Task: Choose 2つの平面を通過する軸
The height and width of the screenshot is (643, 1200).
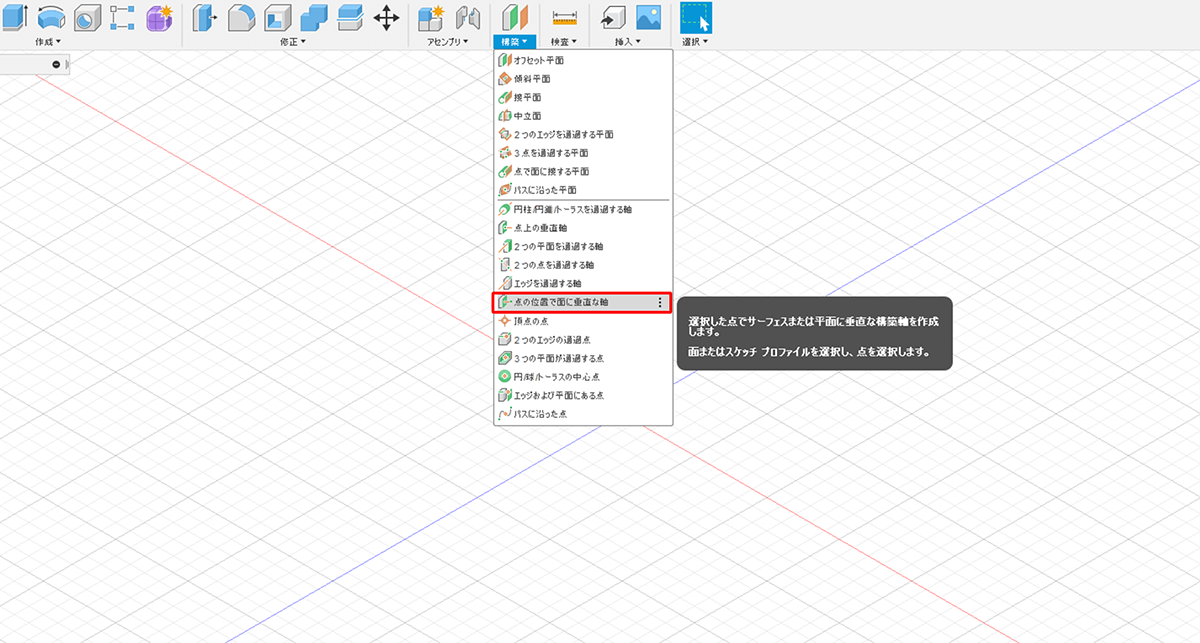Action: point(583,246)
